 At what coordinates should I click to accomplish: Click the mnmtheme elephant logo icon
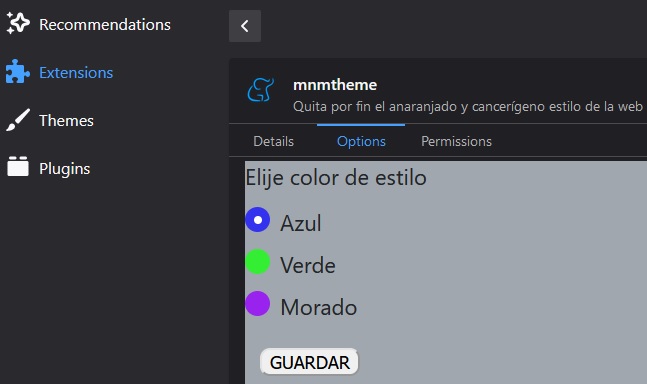(261, 90)
